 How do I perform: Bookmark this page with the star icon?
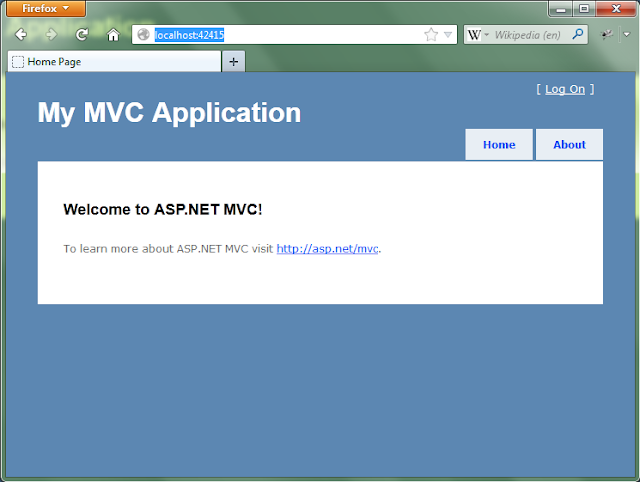[x=431, y=35]
